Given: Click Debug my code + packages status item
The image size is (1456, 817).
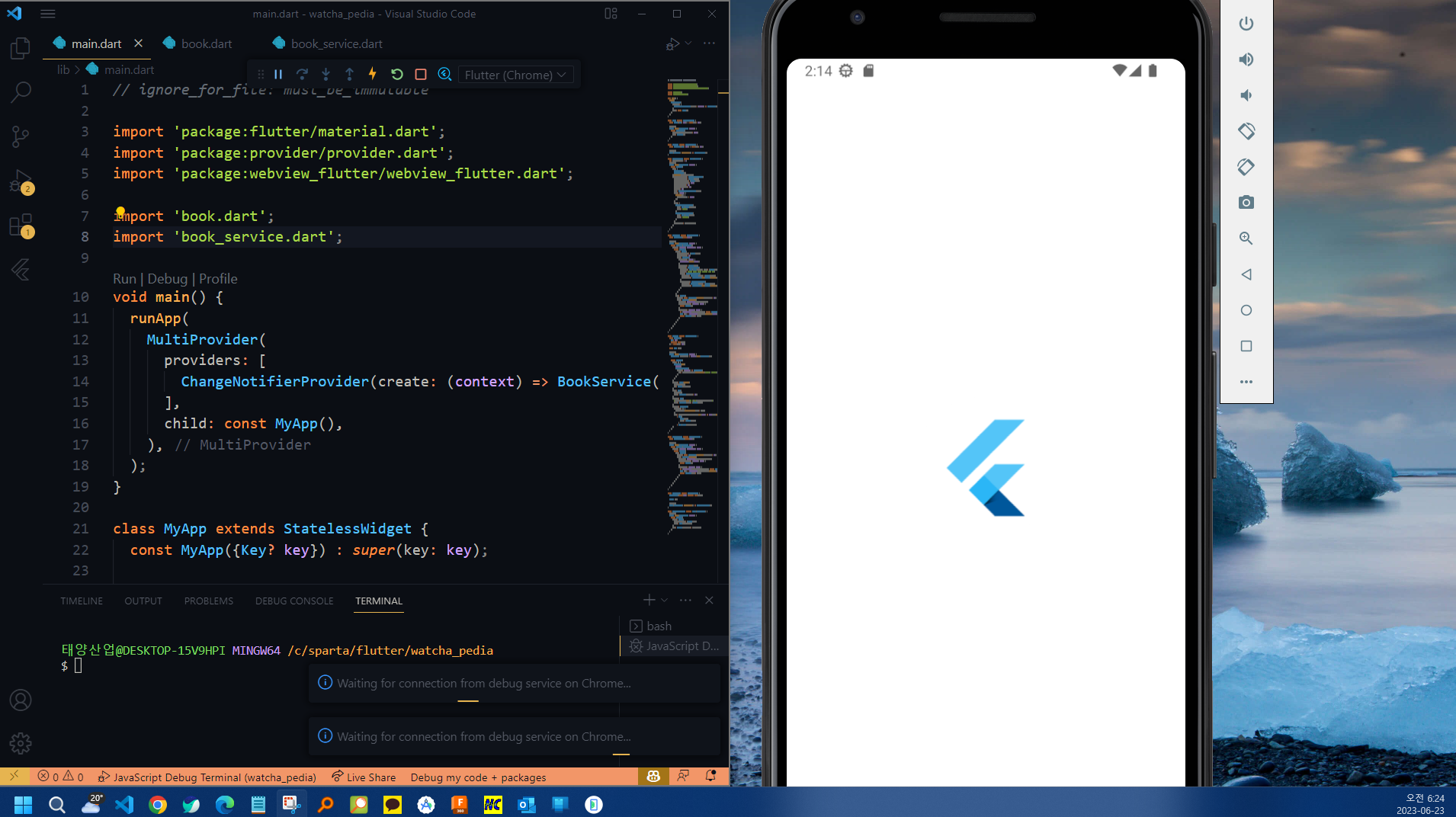Looking at the screenshot, I should coord(478,777).
